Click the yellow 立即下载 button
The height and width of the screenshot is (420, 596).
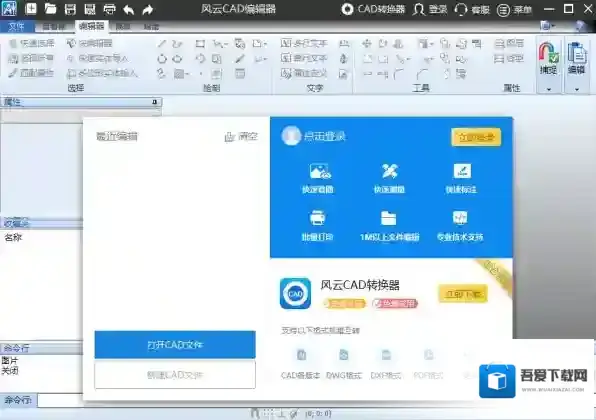(x=463, y=293)
